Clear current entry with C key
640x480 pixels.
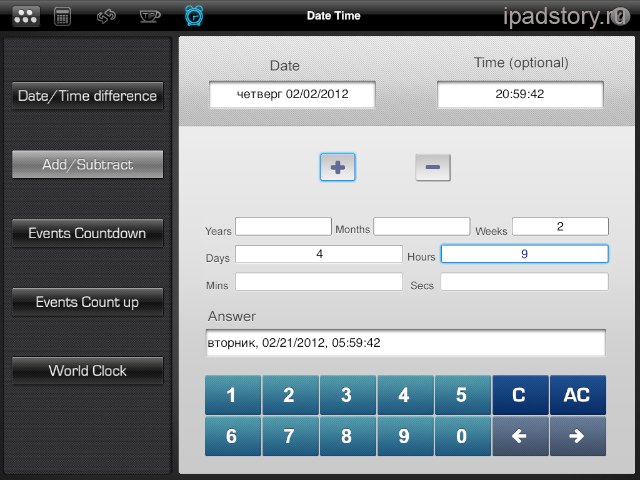(x=521, y=395)
